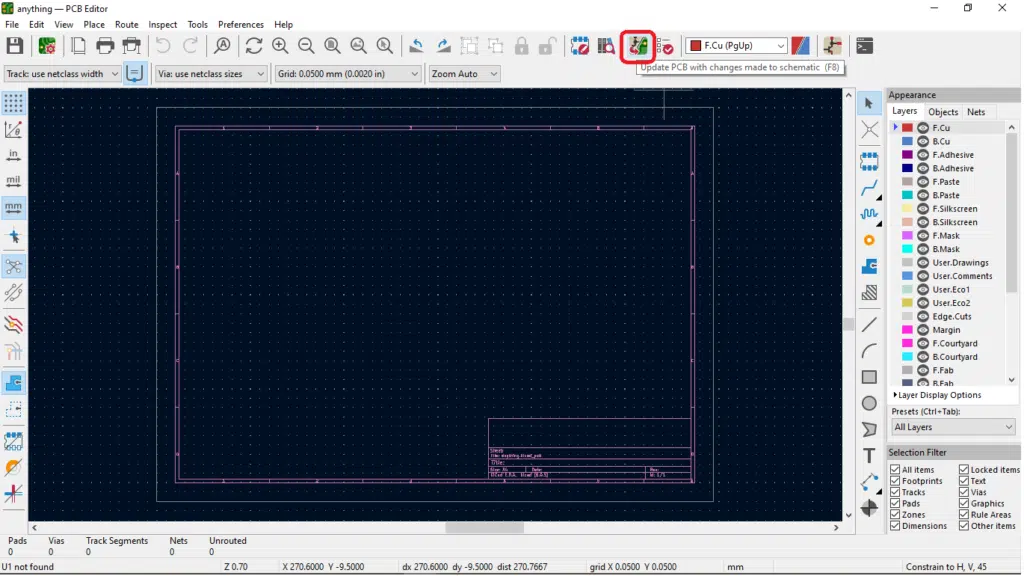Open Board Setup icon

47,46
